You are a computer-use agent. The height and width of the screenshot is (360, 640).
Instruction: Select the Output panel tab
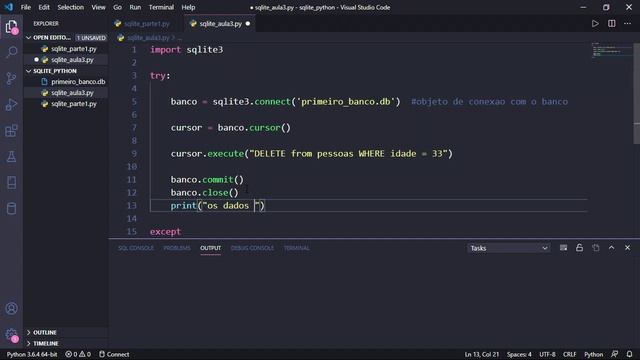click(x=210, y=248)
